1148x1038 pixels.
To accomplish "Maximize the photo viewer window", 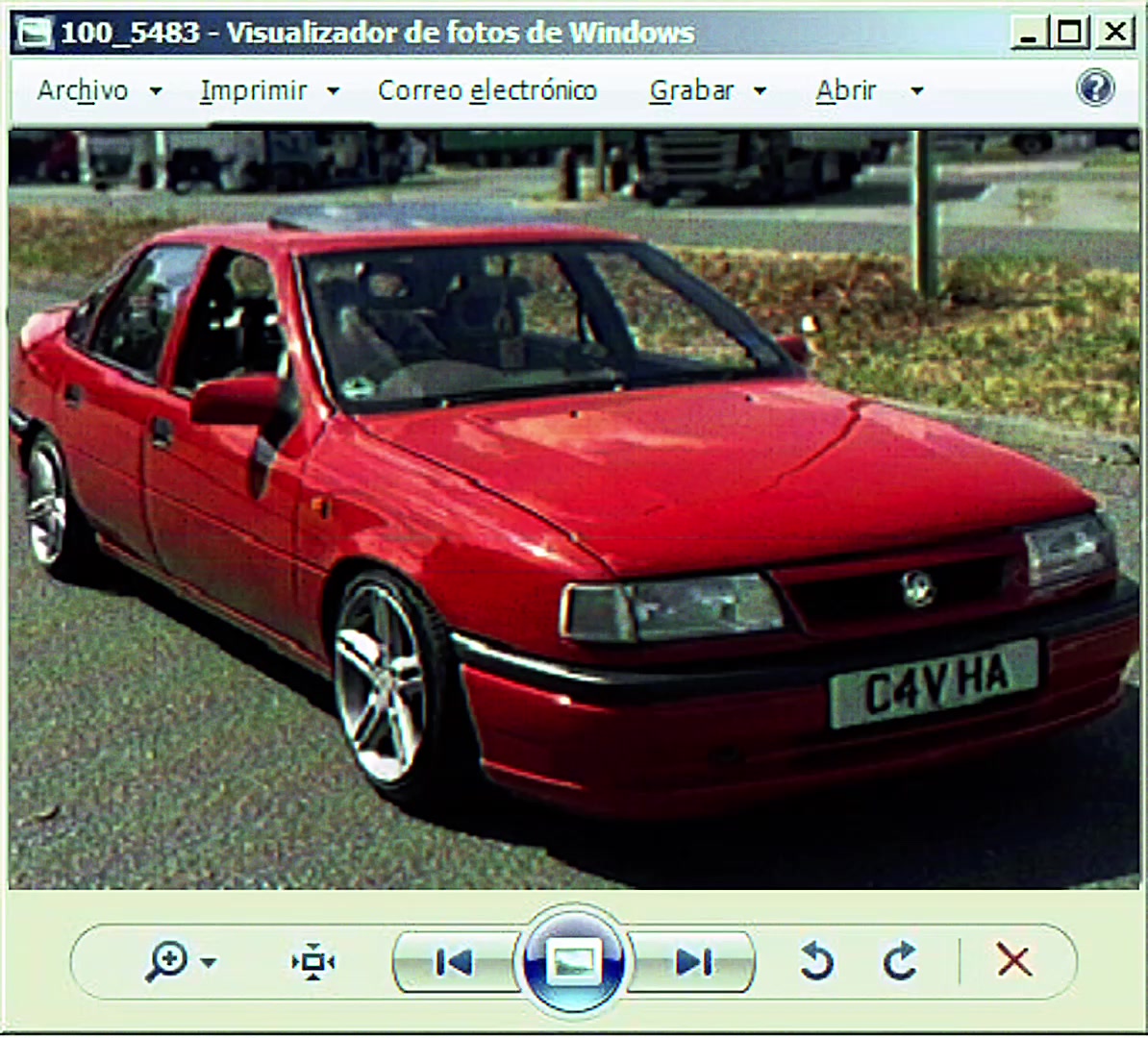I will pyautogui.click(x=1070, y=33).
